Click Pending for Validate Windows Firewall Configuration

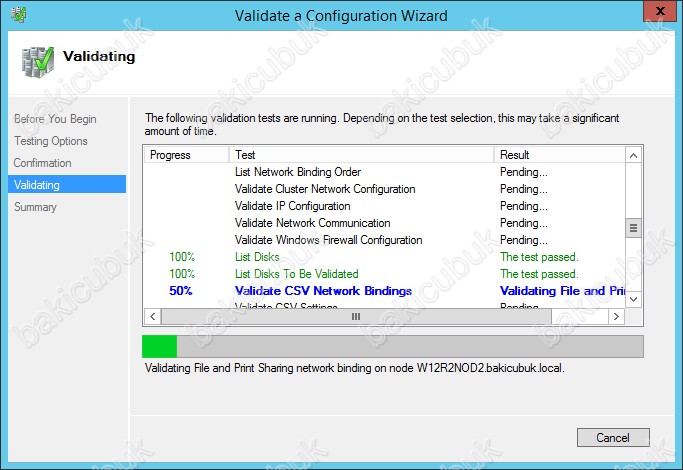(524, 240)
